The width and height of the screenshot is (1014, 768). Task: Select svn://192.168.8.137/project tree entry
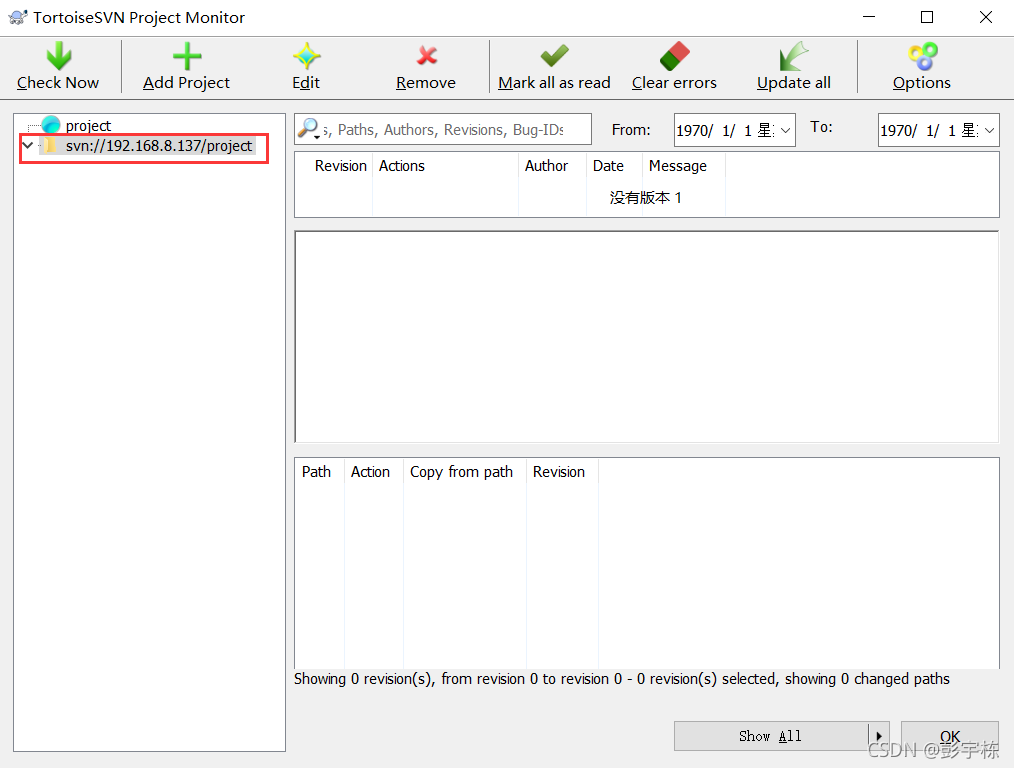(158, 145)
